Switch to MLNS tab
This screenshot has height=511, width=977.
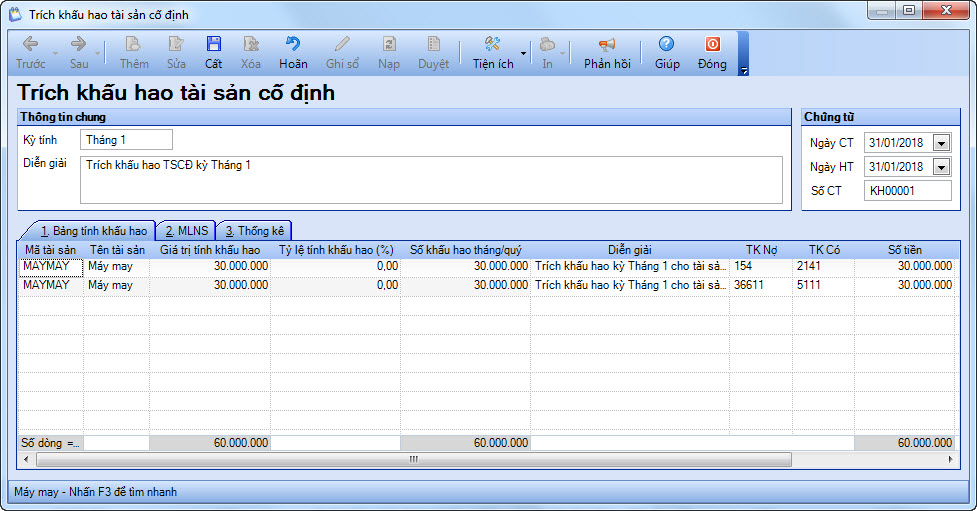tap(186, 231)
